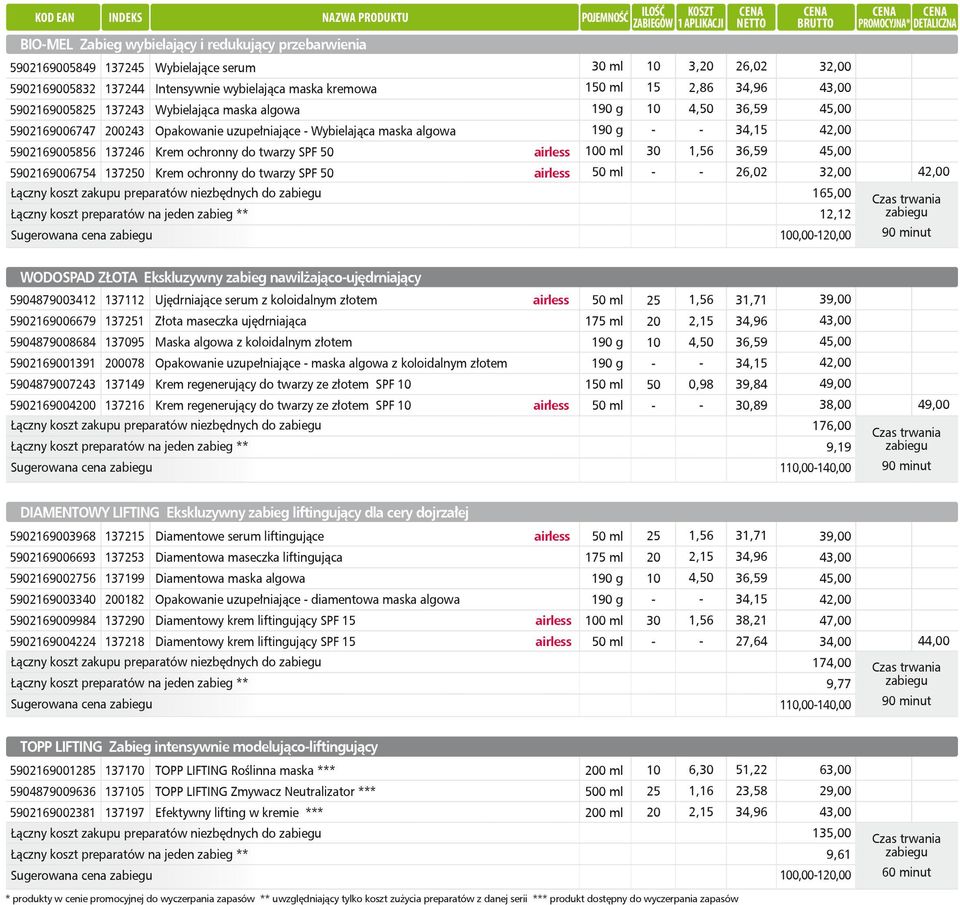This screenshot has width=960, height=905.
Task: Click index number 137290
Action: tap(125, 620)
